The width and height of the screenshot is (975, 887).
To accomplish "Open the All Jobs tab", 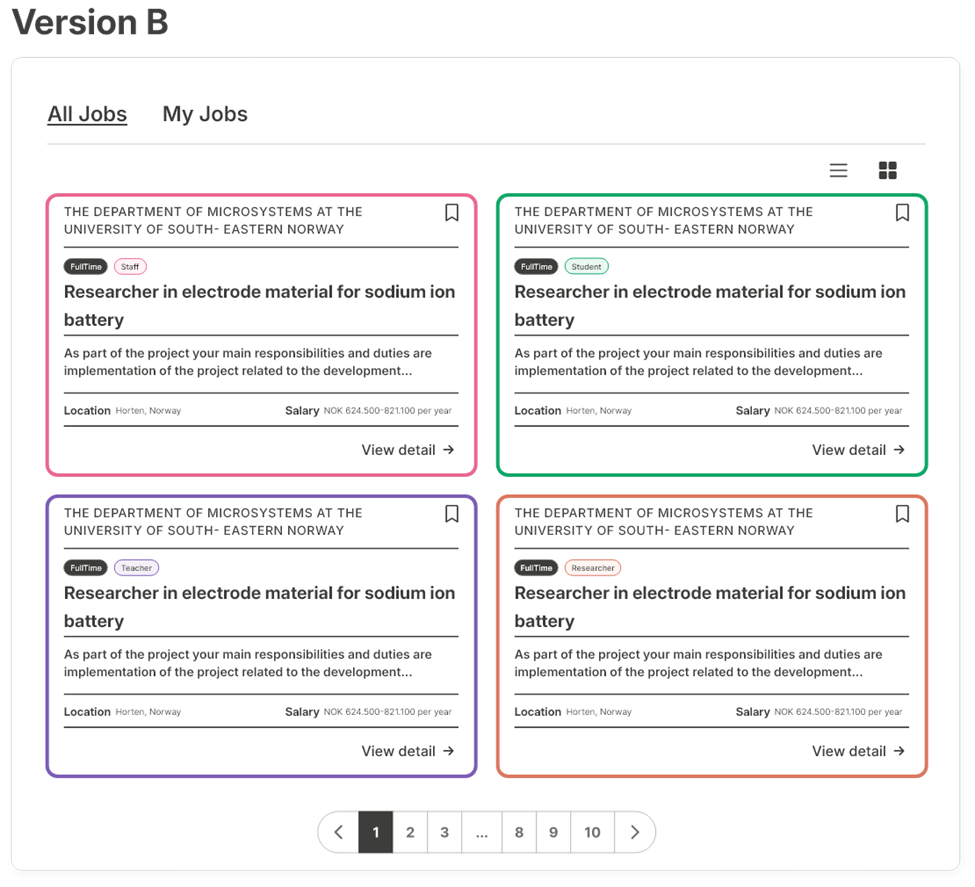I will tap(87, 114).
